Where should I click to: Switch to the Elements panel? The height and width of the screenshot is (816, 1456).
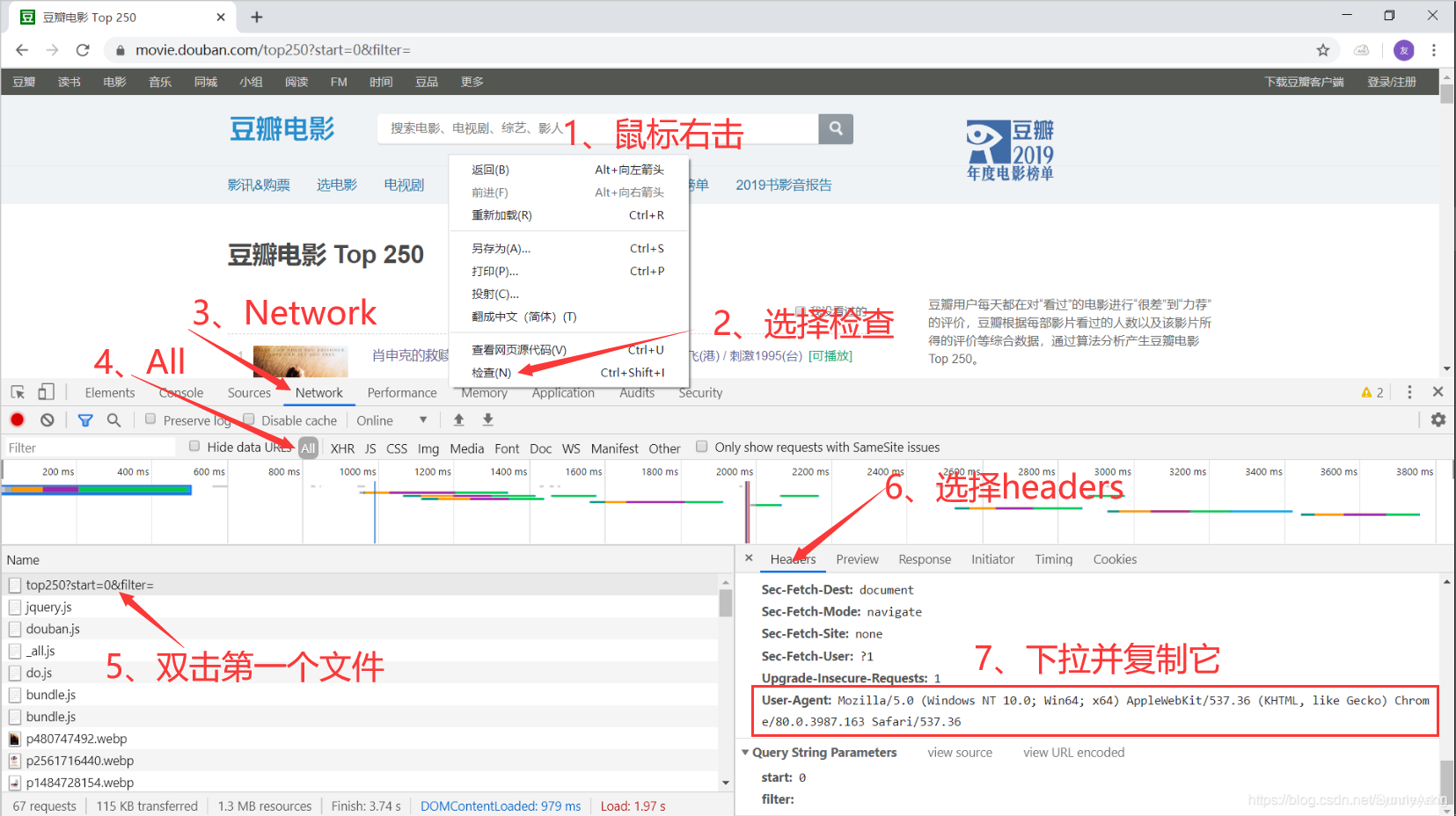[x=110, y=393]
